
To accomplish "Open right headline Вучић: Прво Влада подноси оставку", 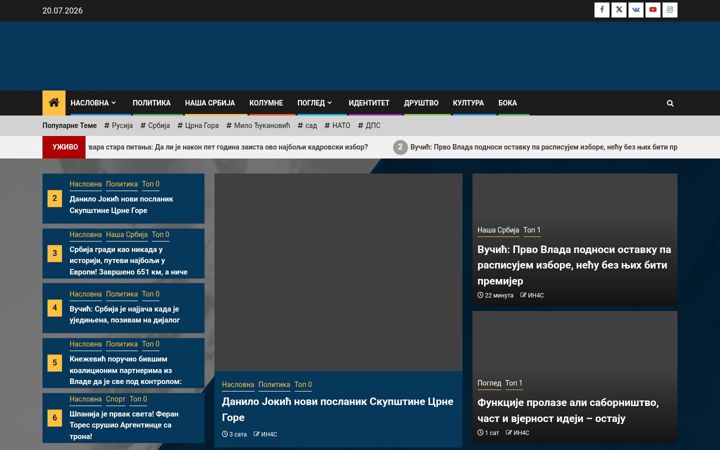I will pos(574,265).
